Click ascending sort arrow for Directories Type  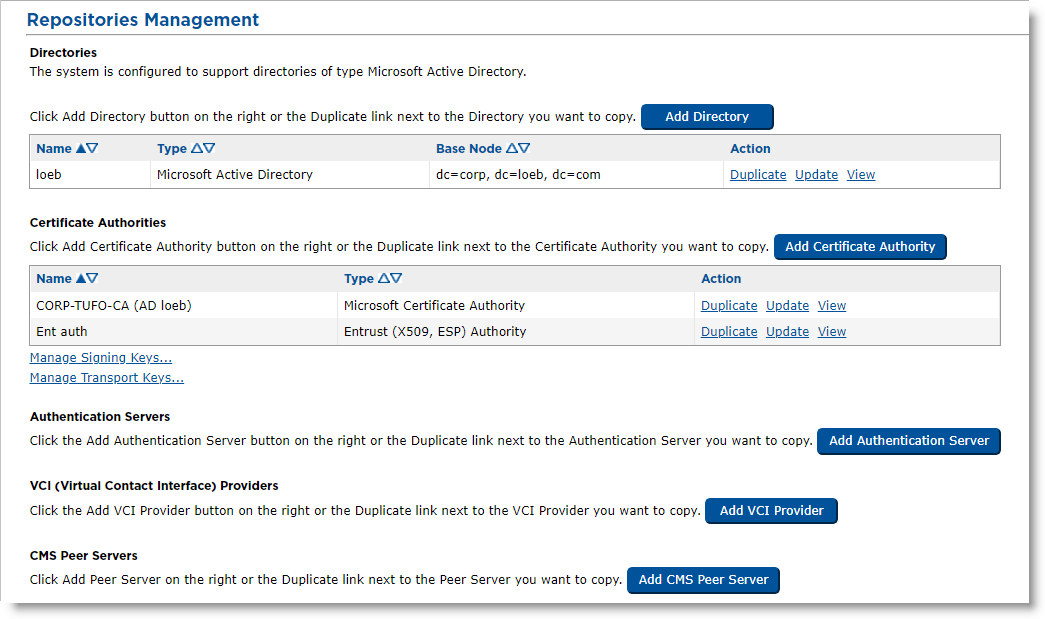pyautogui.click(x=197, y=149)
